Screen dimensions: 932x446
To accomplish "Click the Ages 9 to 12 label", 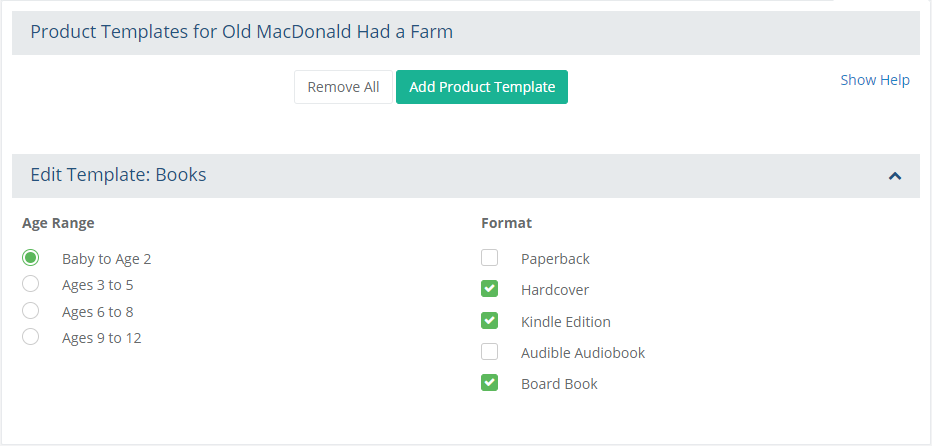I will point(102,338).
